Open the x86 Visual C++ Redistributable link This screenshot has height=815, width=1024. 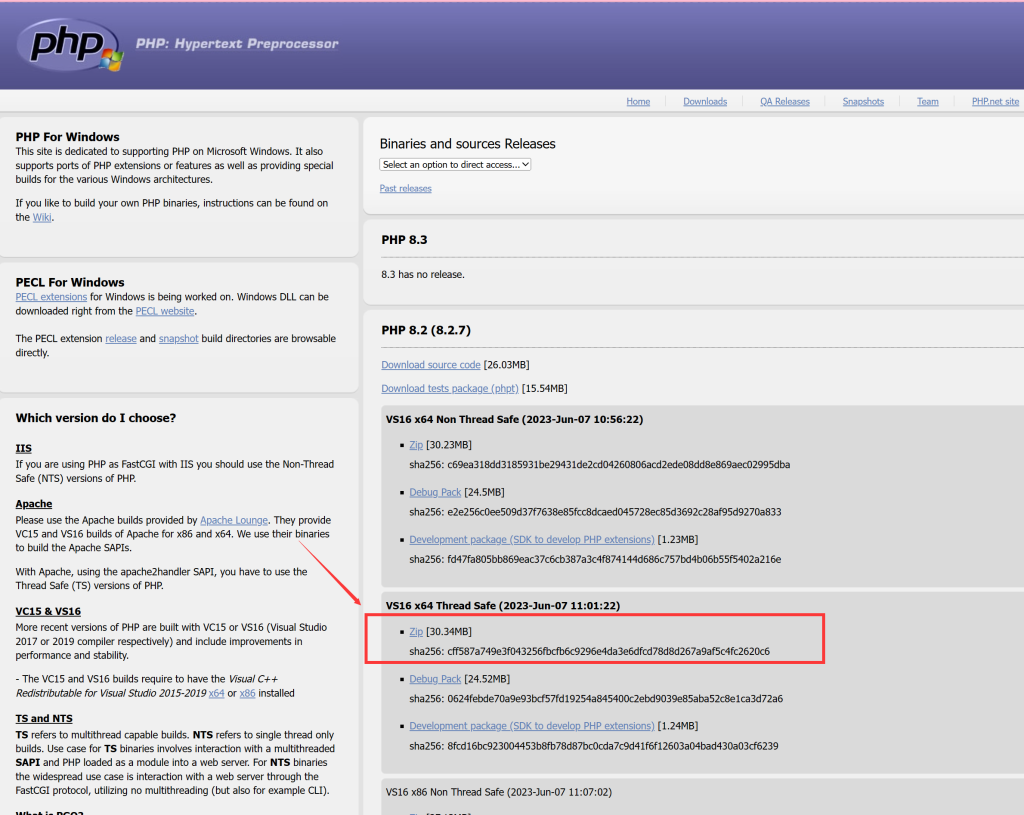coord(248,693)
